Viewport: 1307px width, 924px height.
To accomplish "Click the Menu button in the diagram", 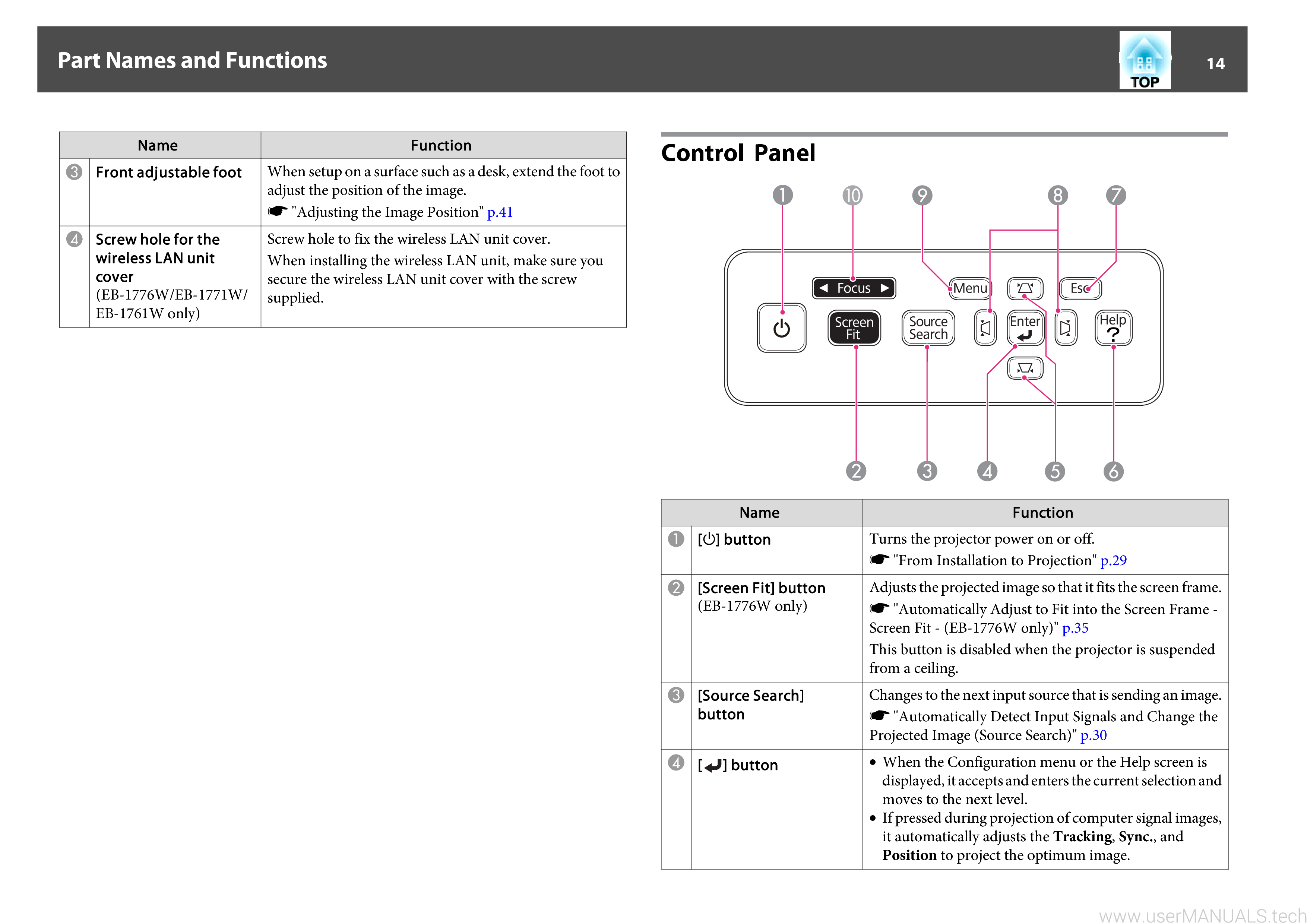I will click(971, 288).
